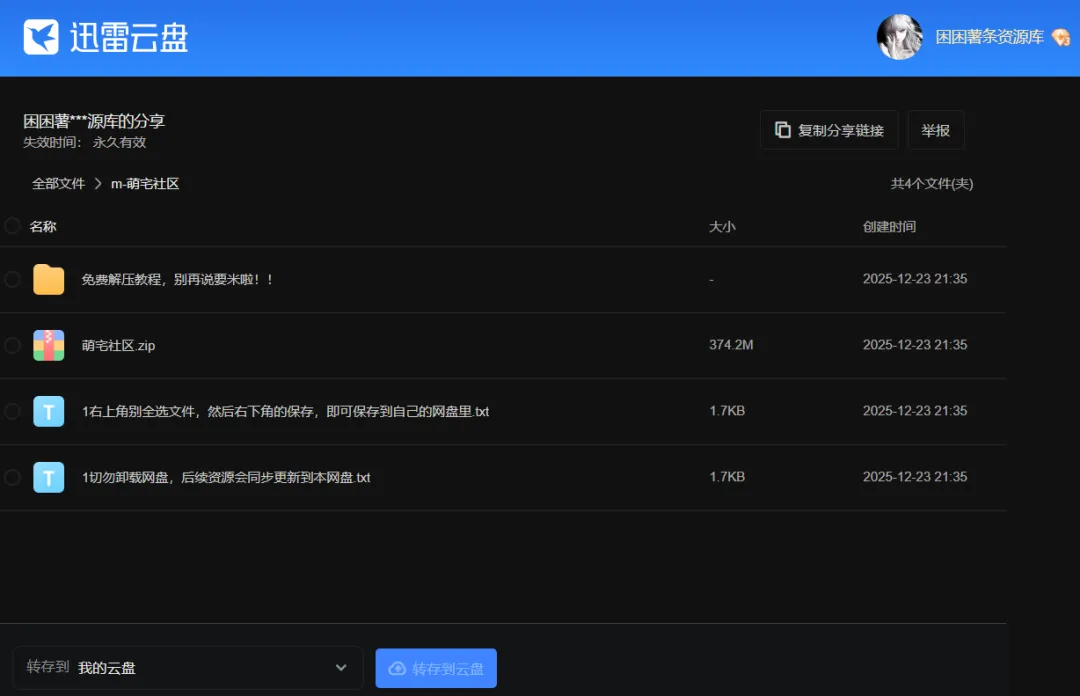Click file name 1切勿卸载网盘 txt
The width and height of the screenshot is (1080, 696).
(227, 478)
